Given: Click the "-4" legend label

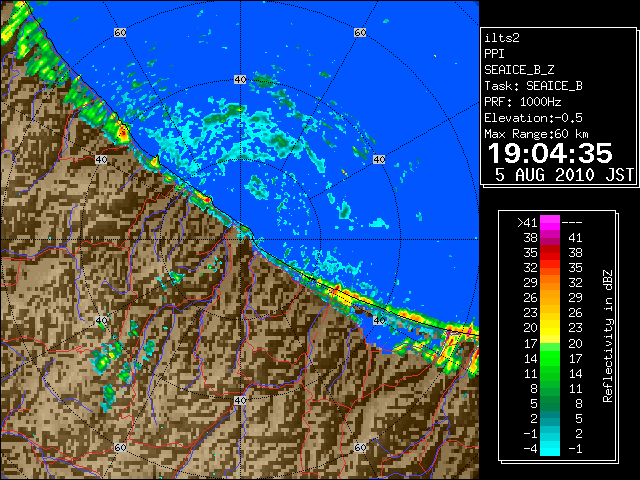Looking at the screenshot, I should click(530, 449).
